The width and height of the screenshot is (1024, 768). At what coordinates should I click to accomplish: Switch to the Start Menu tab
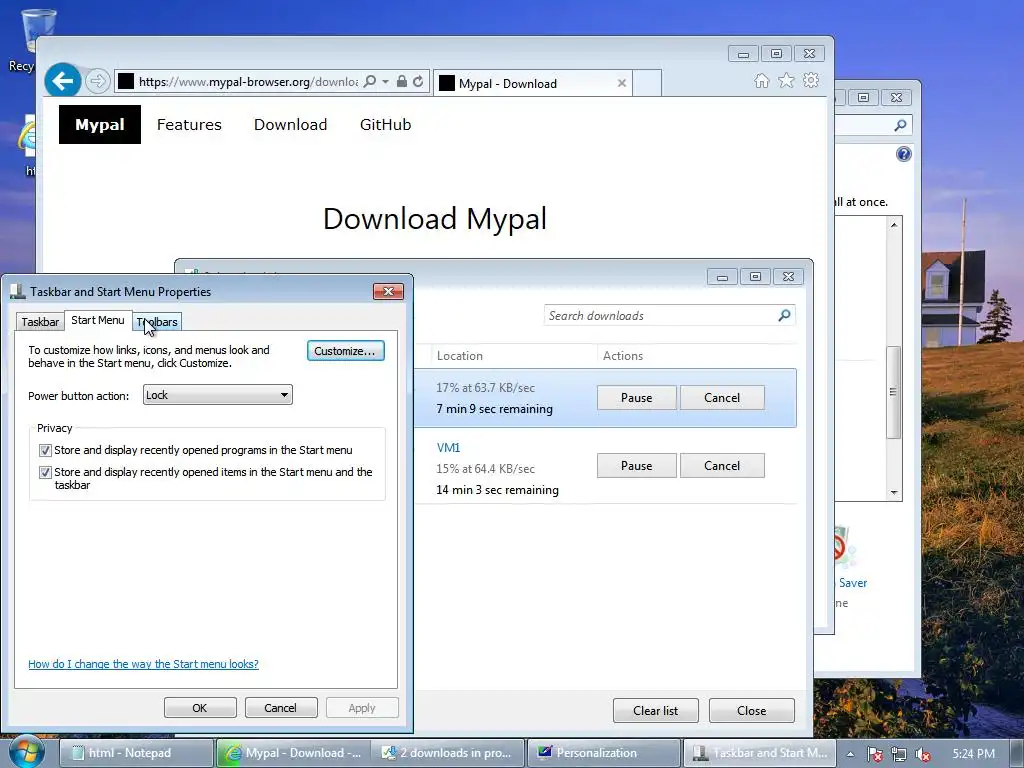(98, 320)
